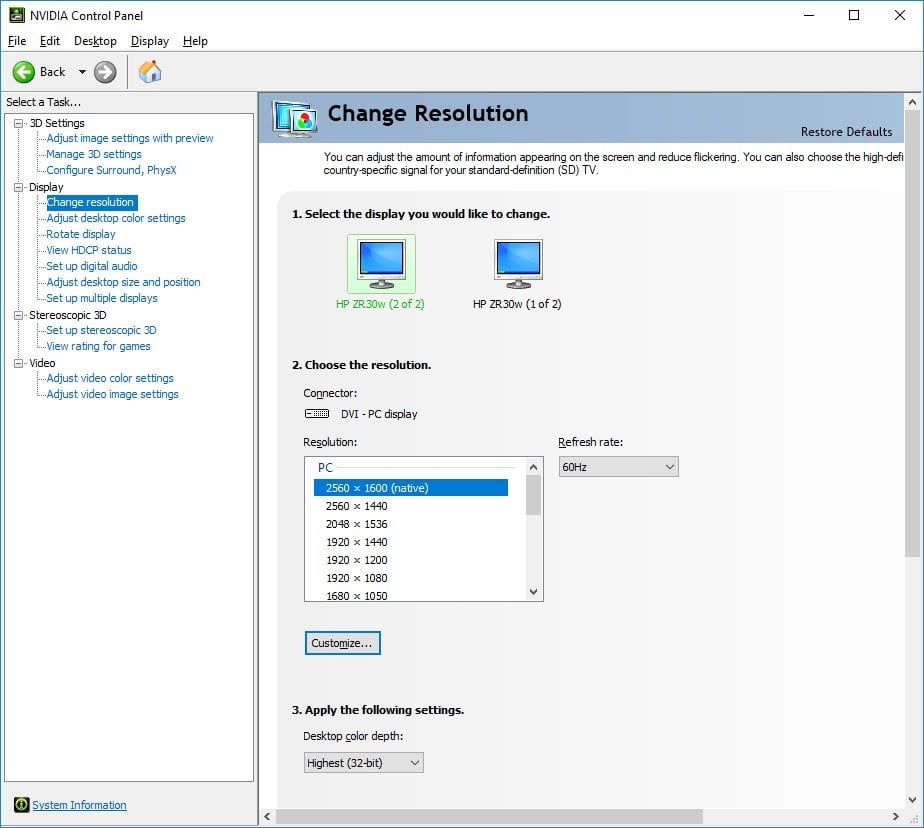Click the resolution list scrollbar down arrow
This screenshot has width=924, height=828.
(x=533, y=592)
